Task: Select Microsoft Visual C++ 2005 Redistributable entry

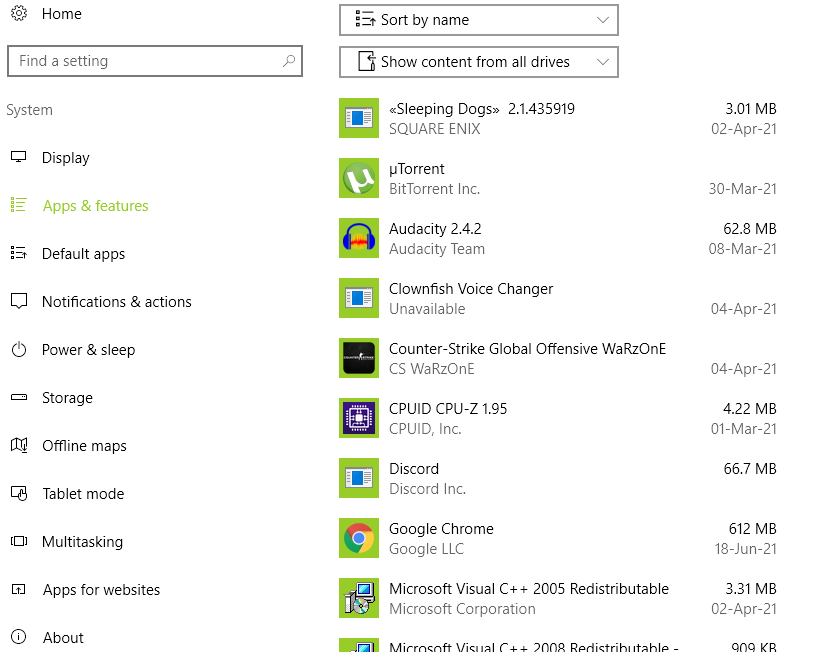Action: pyautogui.click(x=529, y=589)
